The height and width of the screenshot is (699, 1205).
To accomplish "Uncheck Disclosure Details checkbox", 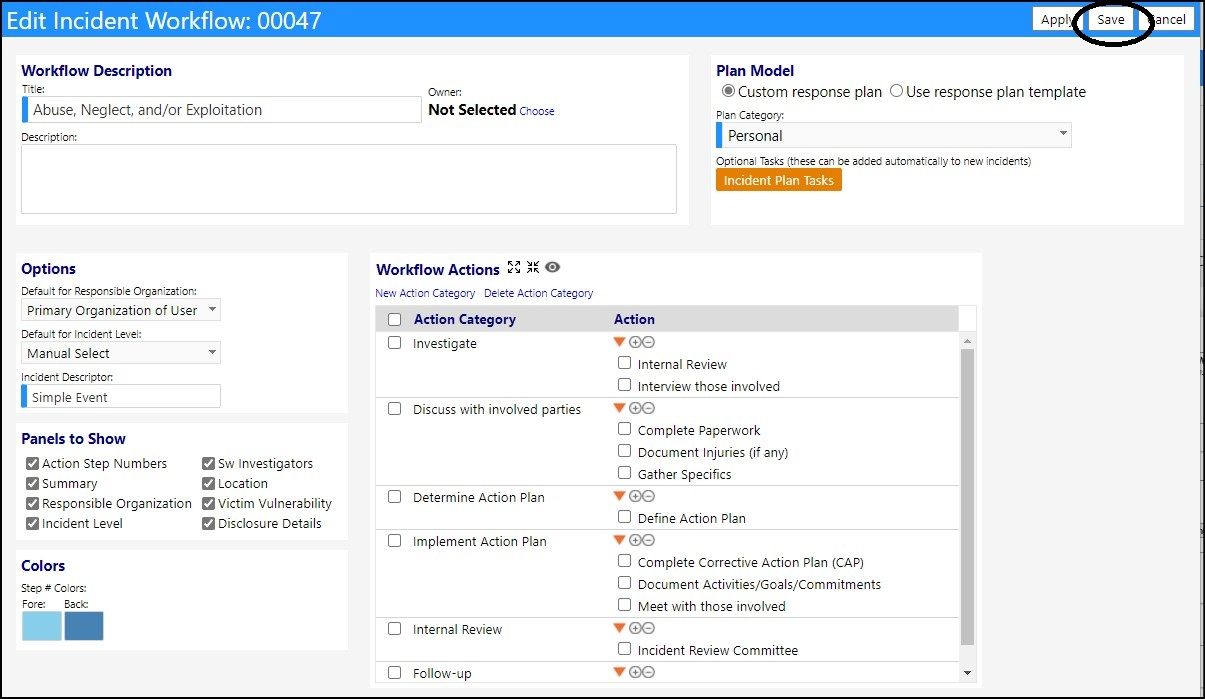I will coord(208,523).
